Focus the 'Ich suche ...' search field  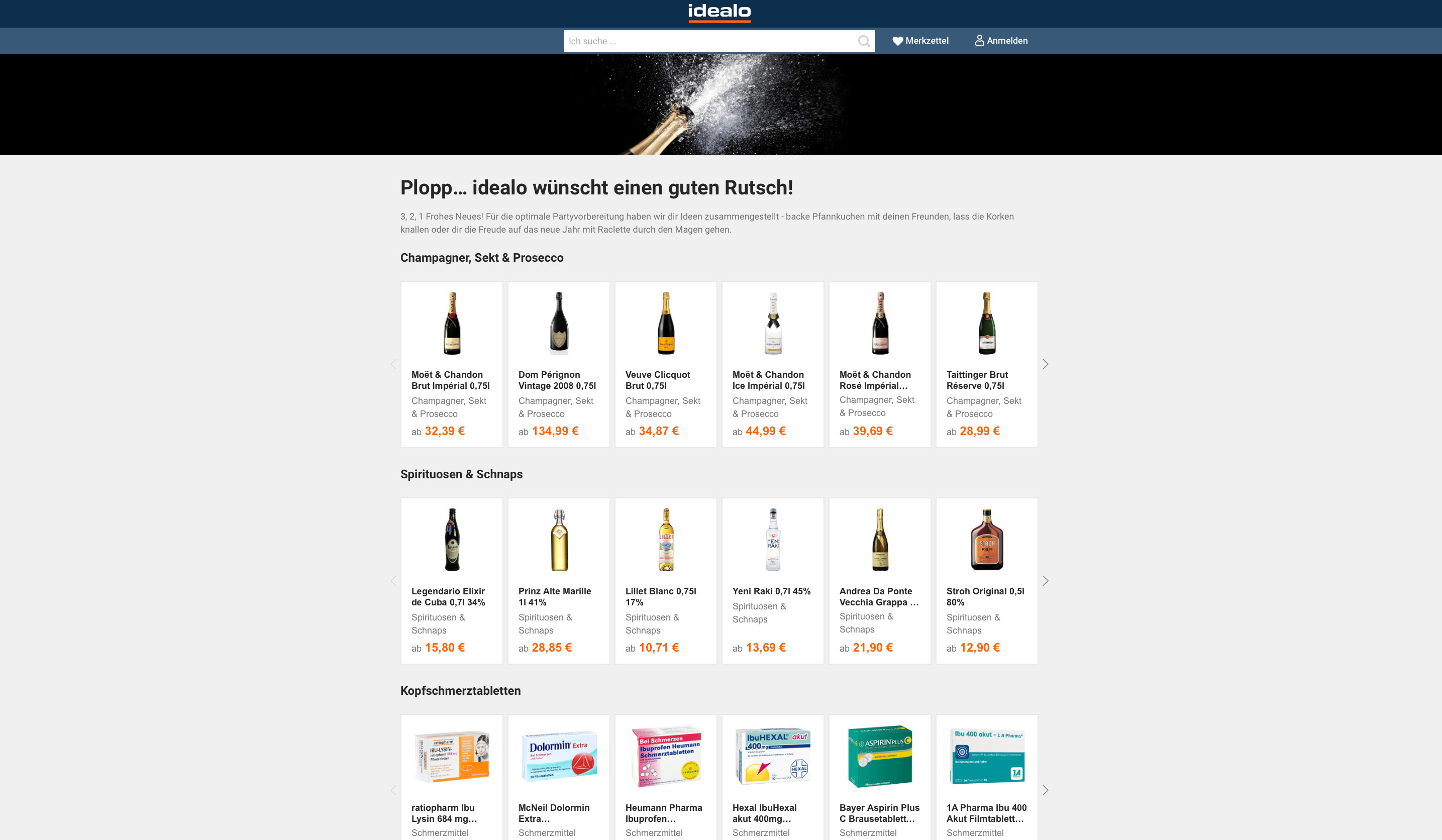(709, 41)
